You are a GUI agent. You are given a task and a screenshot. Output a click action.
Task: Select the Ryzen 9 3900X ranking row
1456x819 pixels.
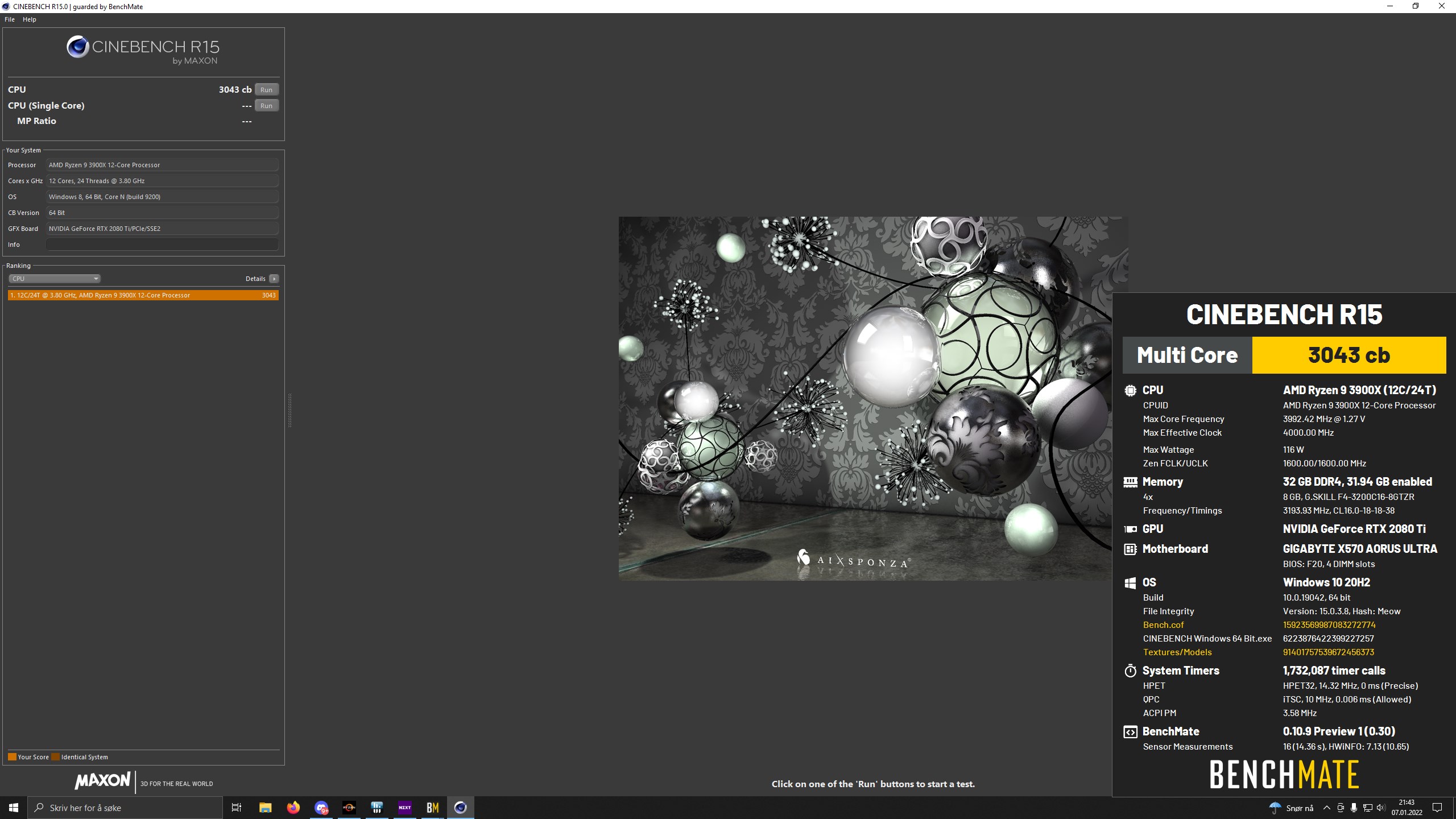click(143, 295)
